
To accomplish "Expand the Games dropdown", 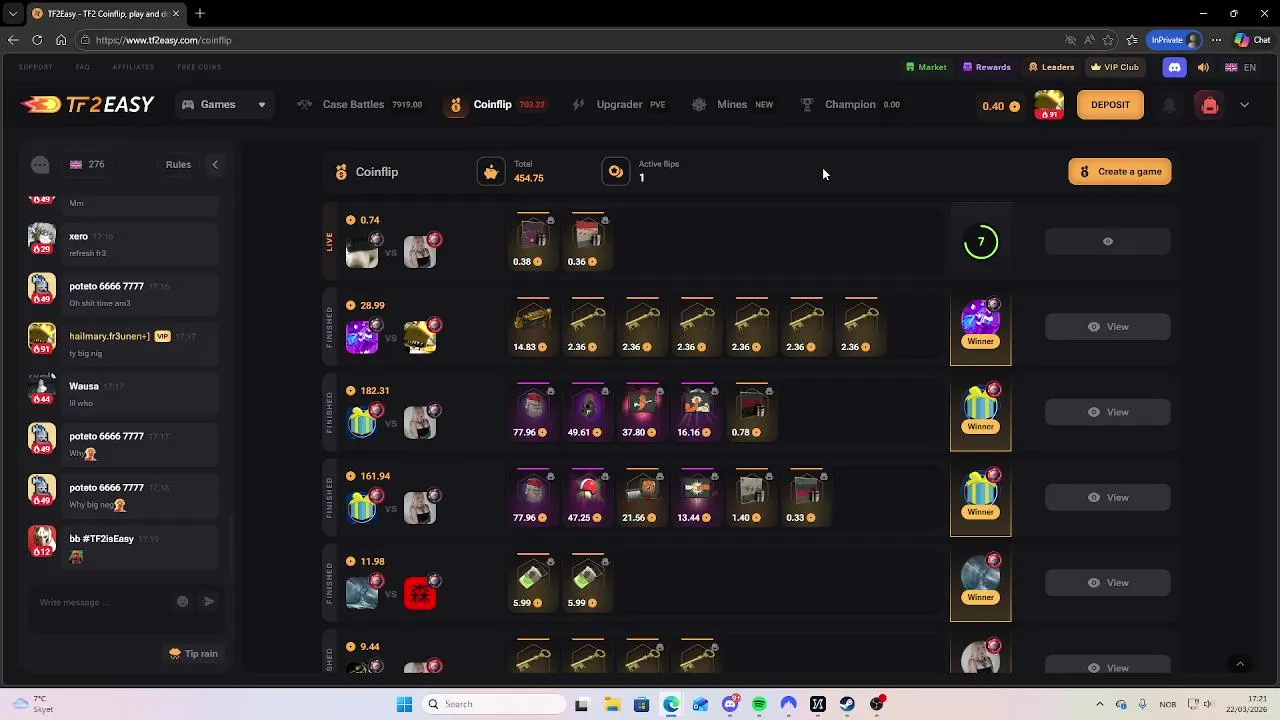I will pos(224,104).
